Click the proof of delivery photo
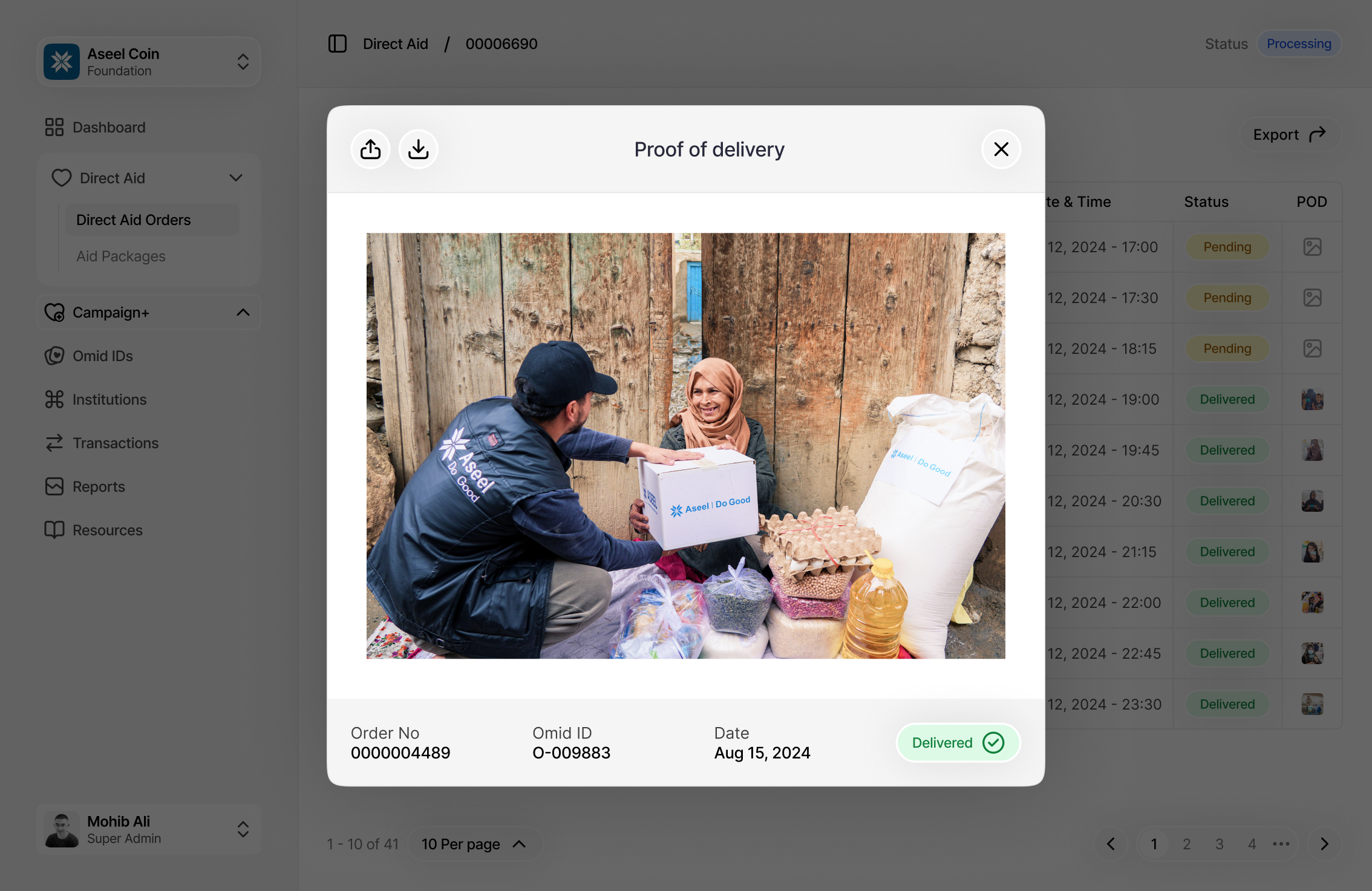Viewport: 1372px width, 891px height. point(685,446)
